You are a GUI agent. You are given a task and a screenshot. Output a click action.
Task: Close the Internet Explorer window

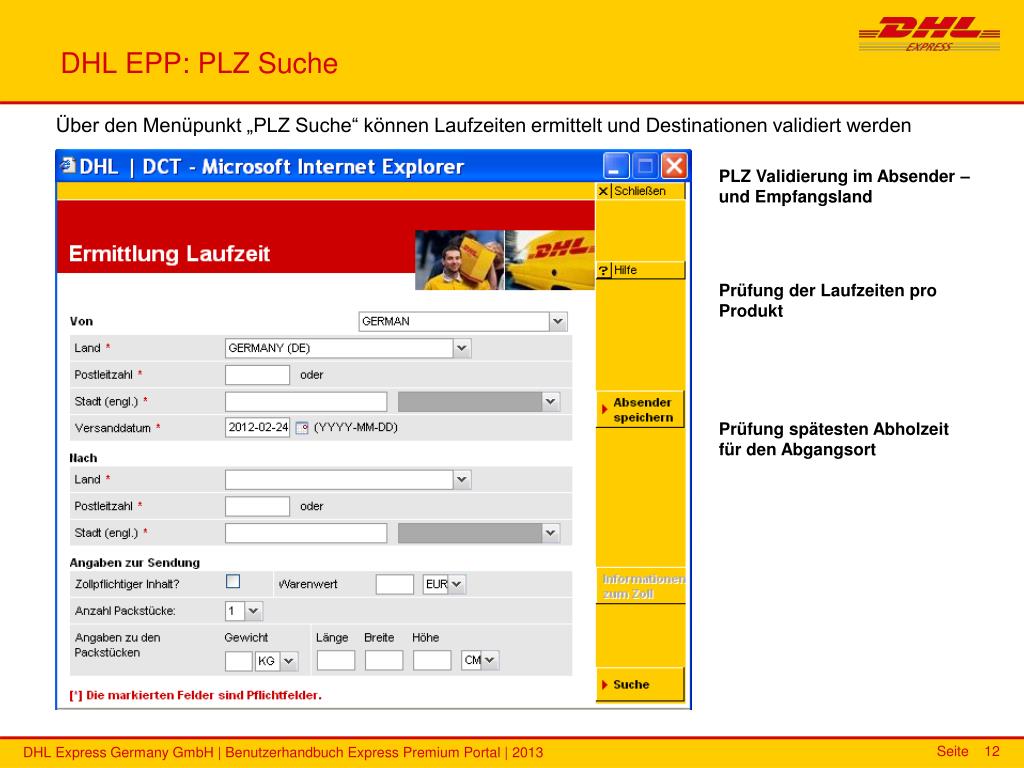(x=675, y=166)
